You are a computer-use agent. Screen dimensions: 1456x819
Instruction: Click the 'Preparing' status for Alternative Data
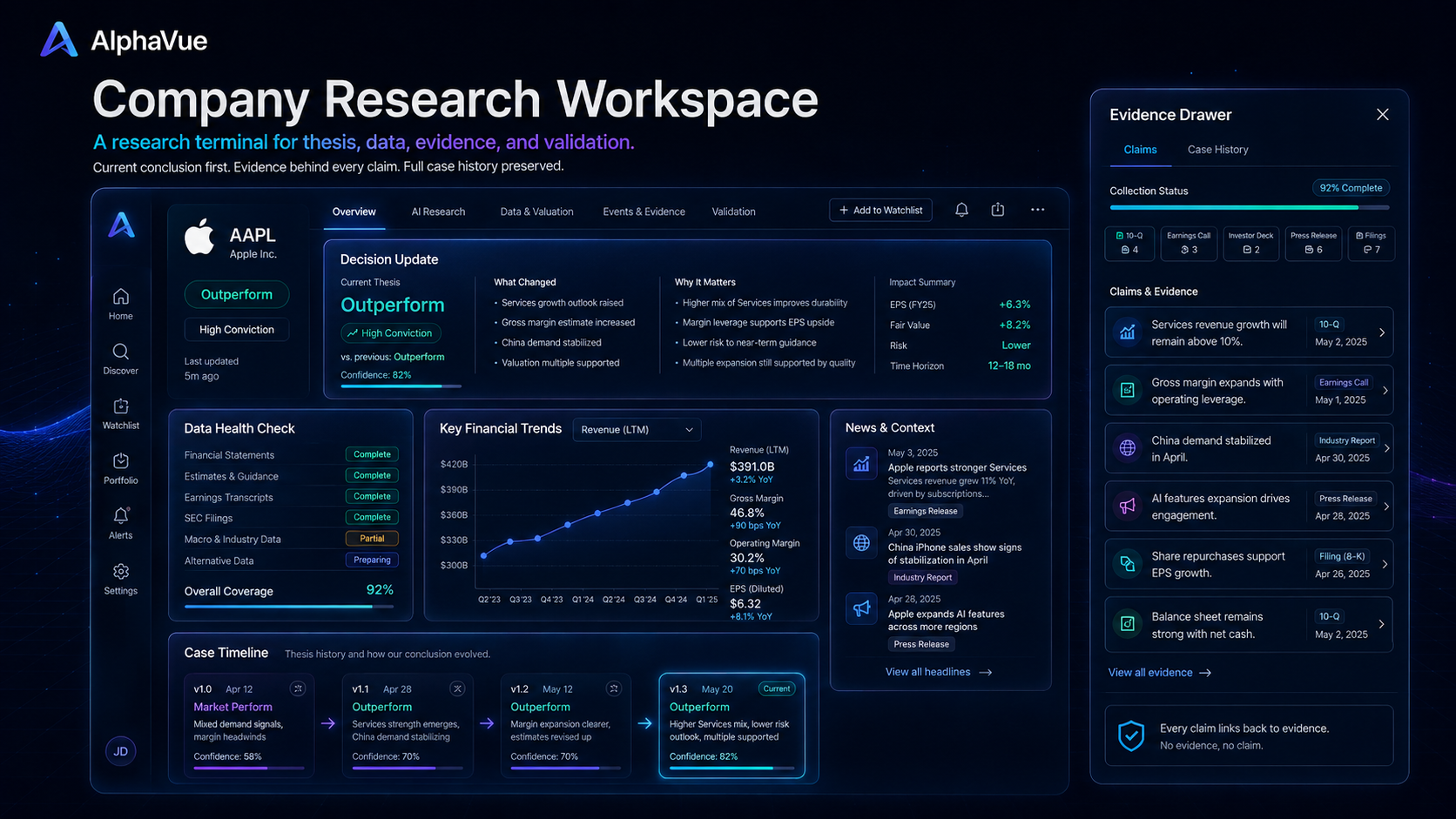click(372, 560)
